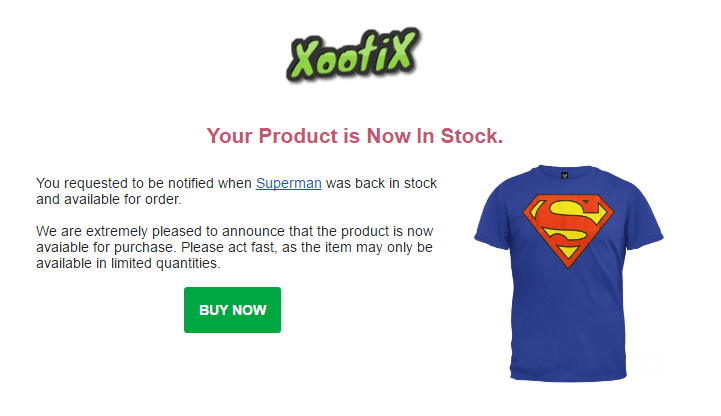Click the word 'Product' in the heading

(x=298, y=136)
